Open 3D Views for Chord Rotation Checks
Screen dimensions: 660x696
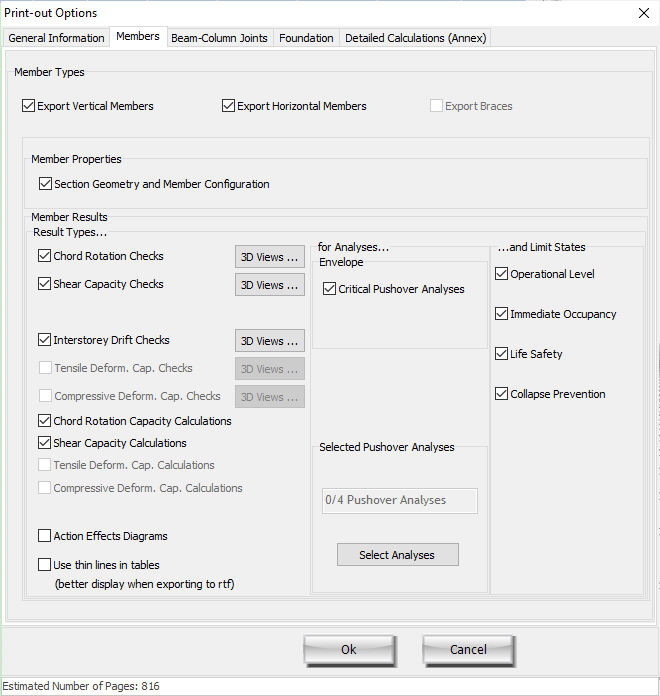[x=269, y=257]
